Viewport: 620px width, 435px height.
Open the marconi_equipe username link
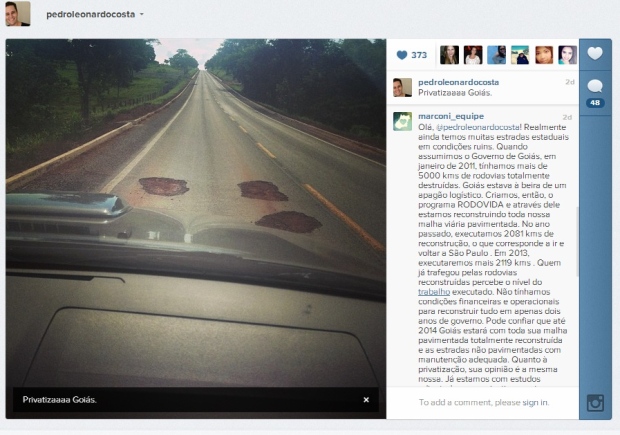451,116
